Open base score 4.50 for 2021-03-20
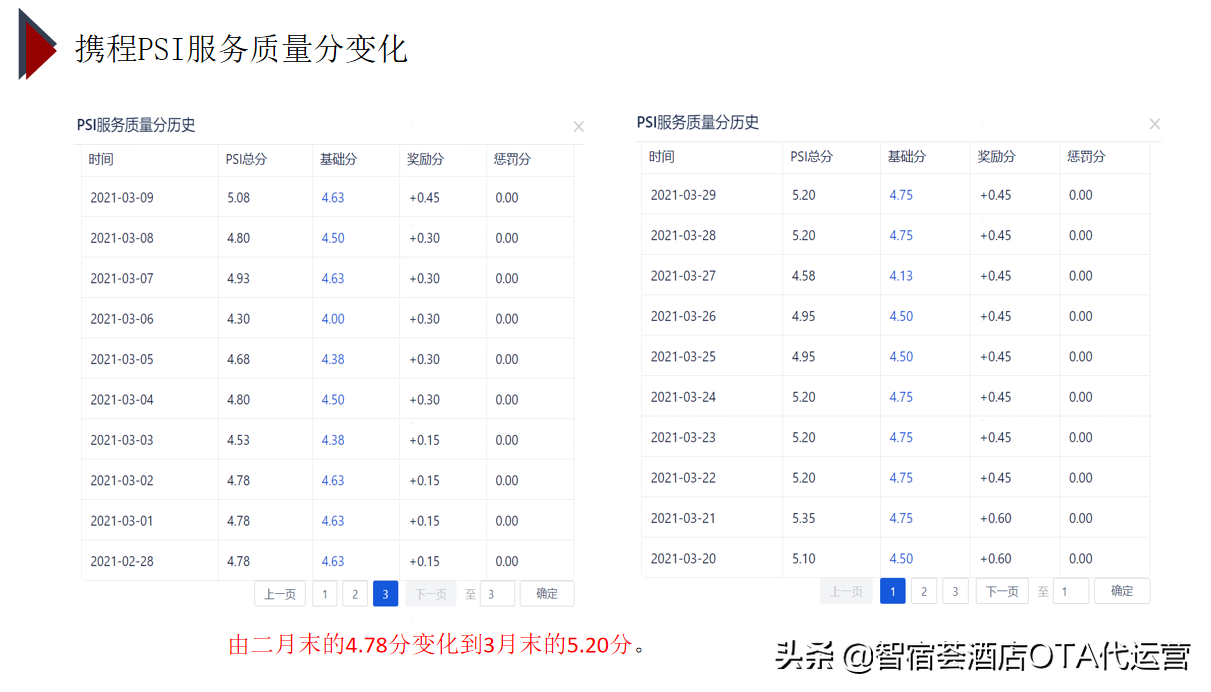 [901, 558]
